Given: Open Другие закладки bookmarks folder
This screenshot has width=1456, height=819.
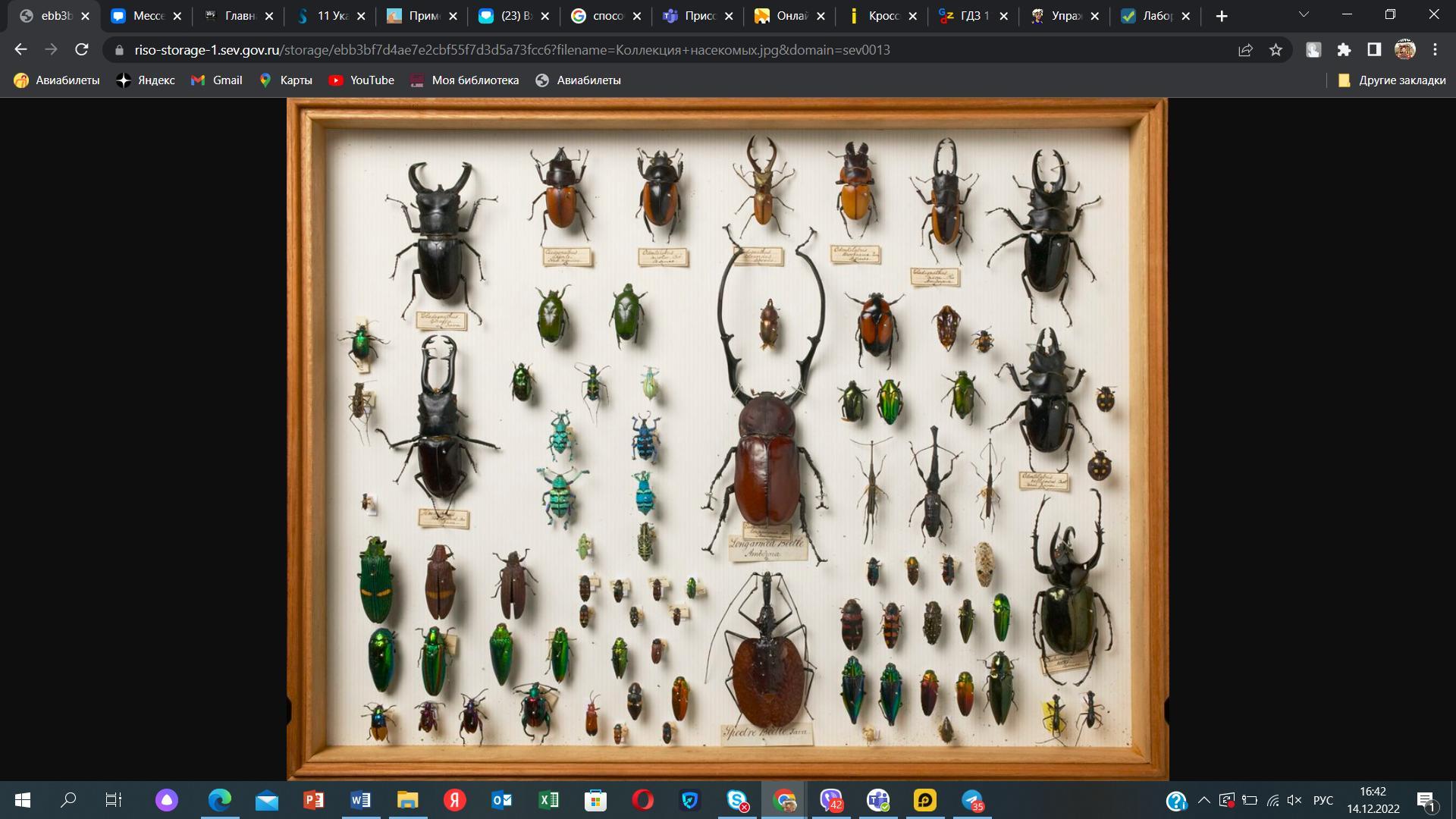Looking at the screenshot, I should click(1392, 80).
